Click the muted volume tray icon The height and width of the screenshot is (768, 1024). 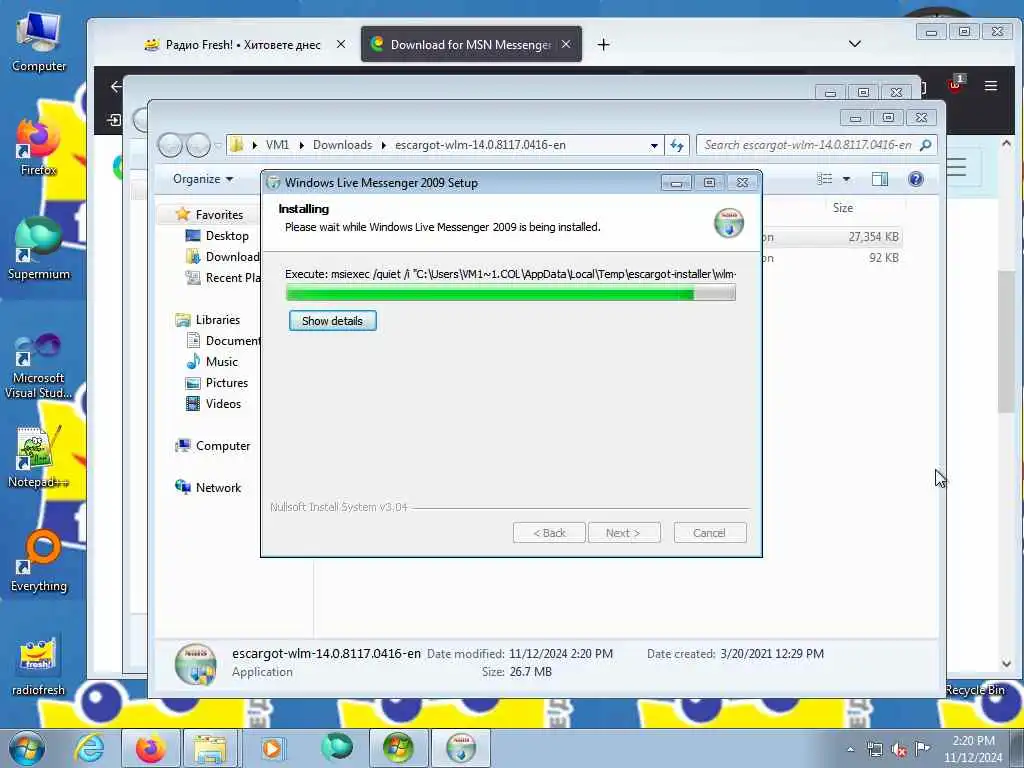[899, 750]
